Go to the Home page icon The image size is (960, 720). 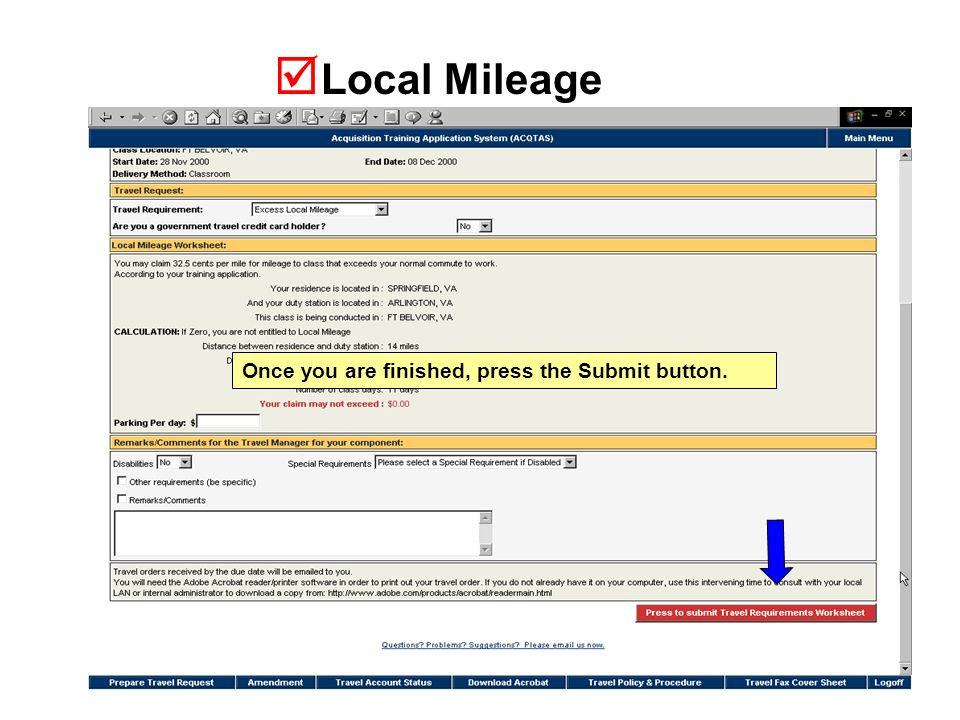[x=213, y=117]
